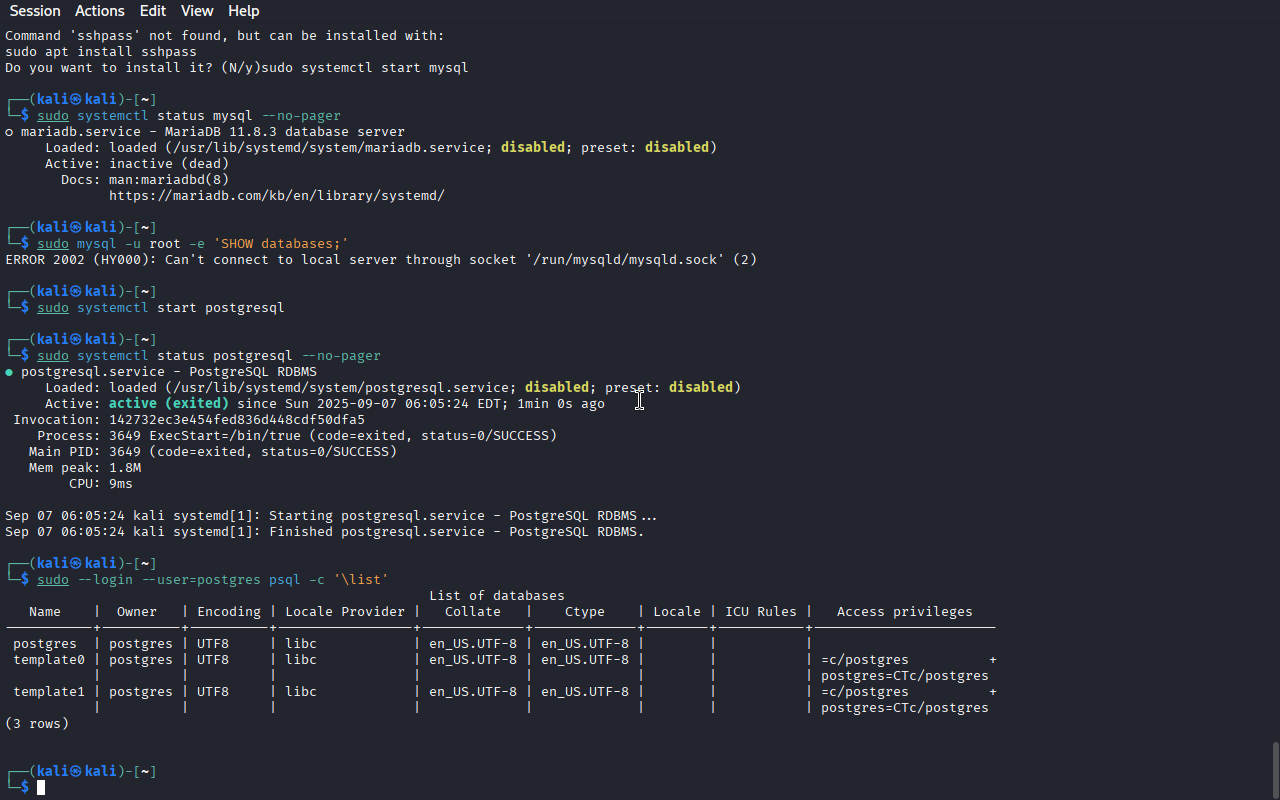Click the 'sudo systemctl start postgresql' command
Screen dimensions: 1280x800
(161, 308)
